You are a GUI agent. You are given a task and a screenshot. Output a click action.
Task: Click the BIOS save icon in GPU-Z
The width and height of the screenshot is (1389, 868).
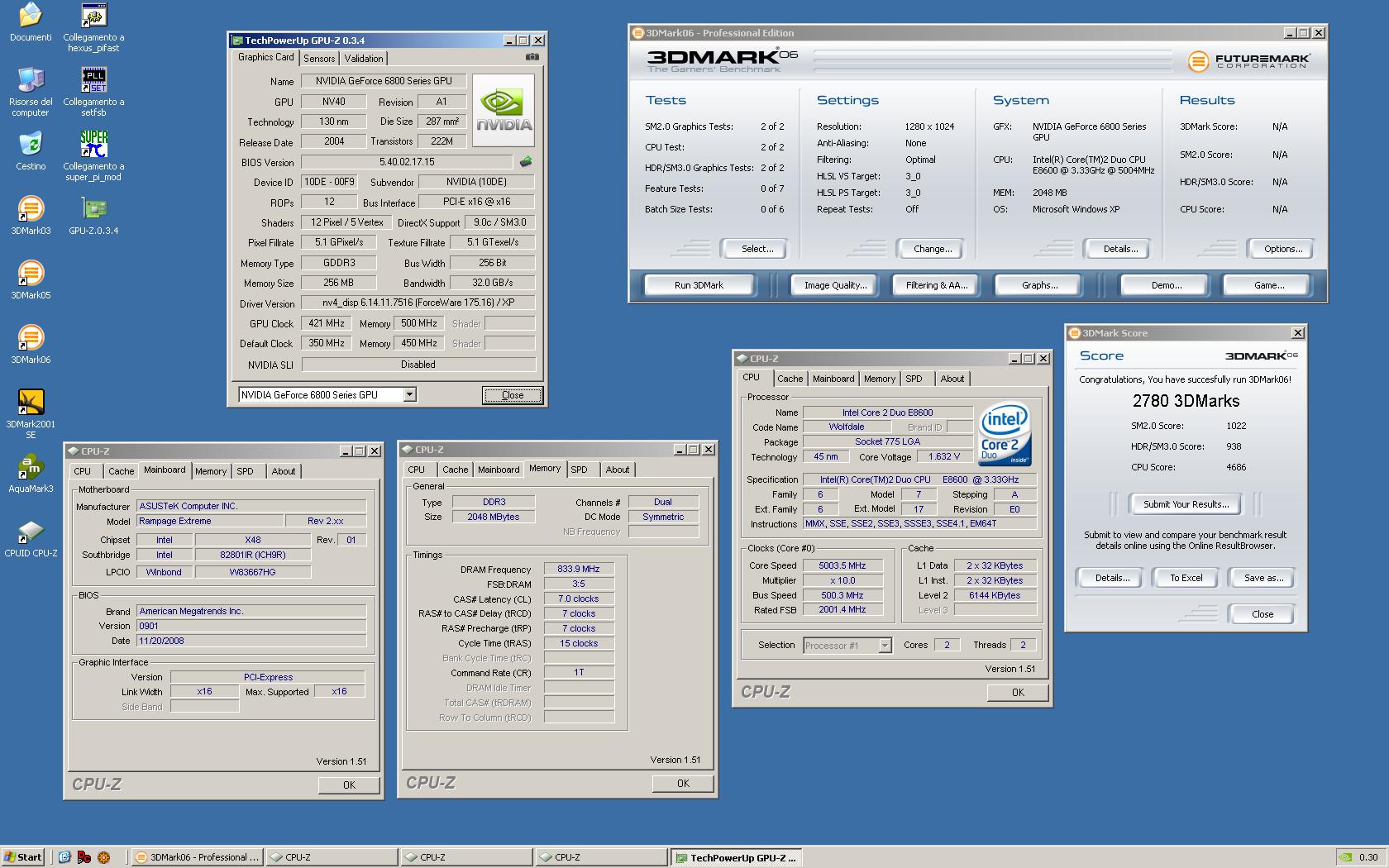526,162
